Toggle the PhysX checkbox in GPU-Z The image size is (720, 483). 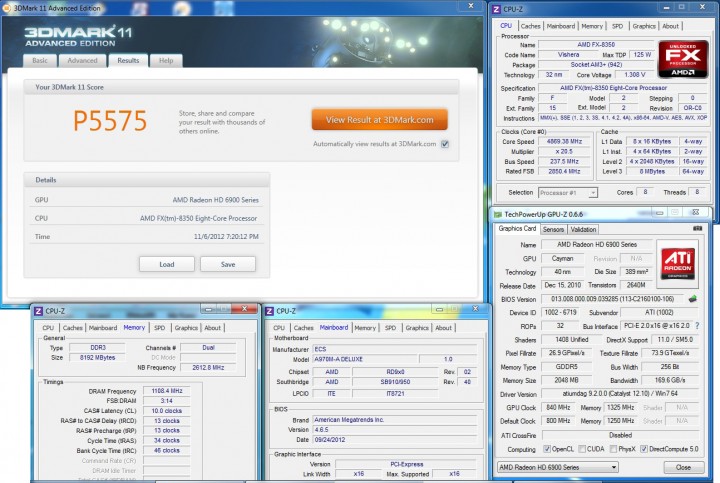613,449
